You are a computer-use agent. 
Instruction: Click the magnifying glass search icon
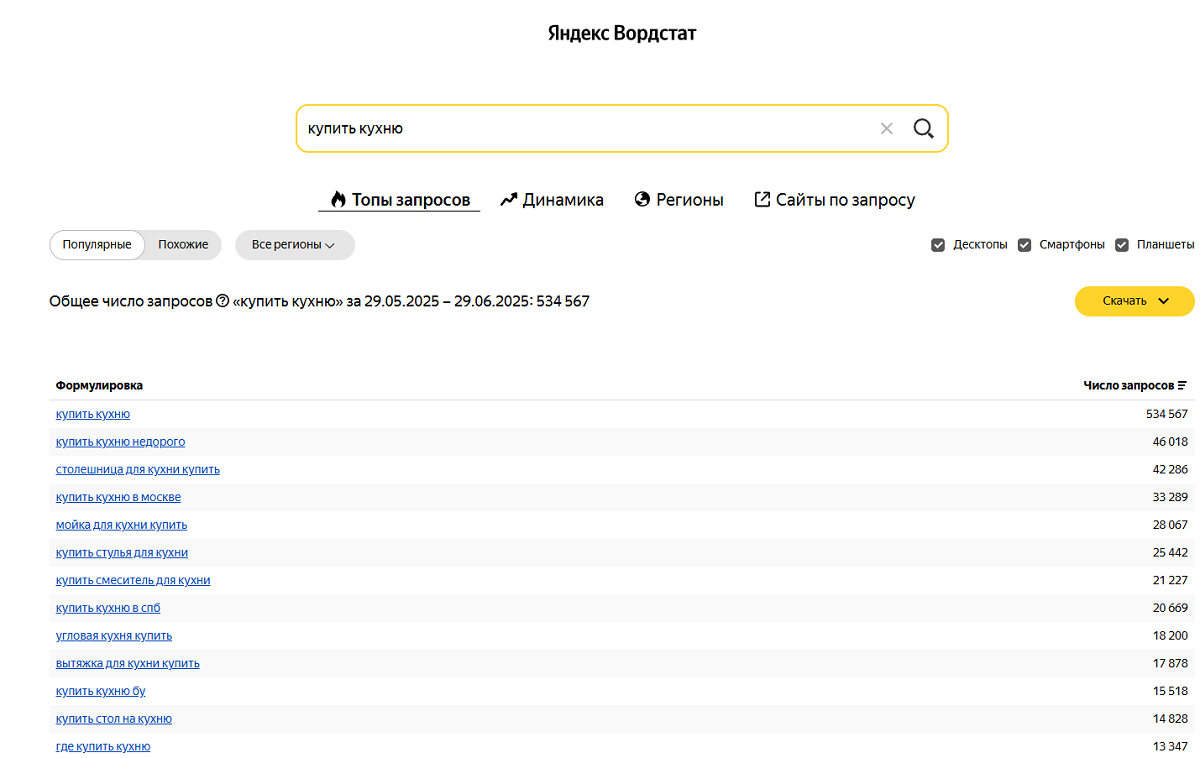point(923,129)
